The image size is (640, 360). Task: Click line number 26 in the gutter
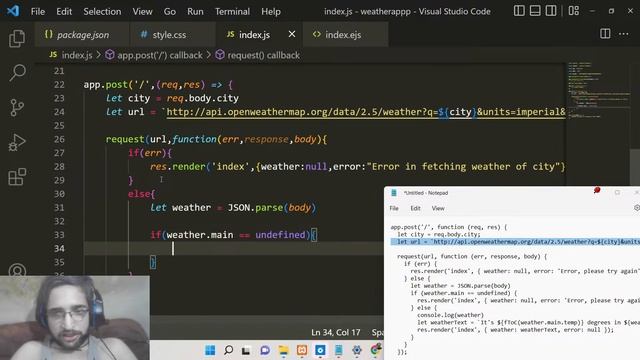click(x=59, y=139)
